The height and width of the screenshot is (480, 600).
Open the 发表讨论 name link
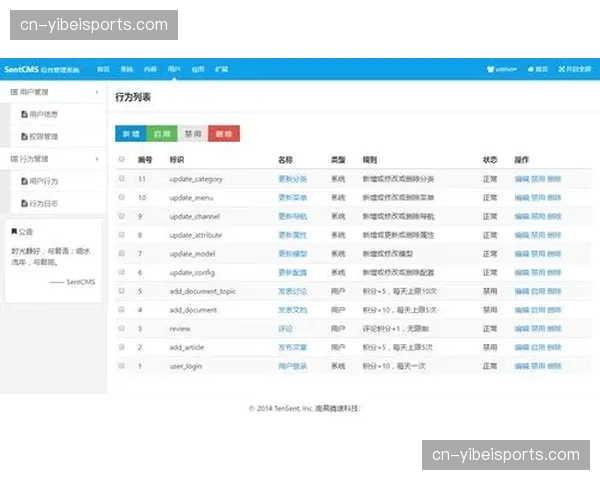point(292,291)
